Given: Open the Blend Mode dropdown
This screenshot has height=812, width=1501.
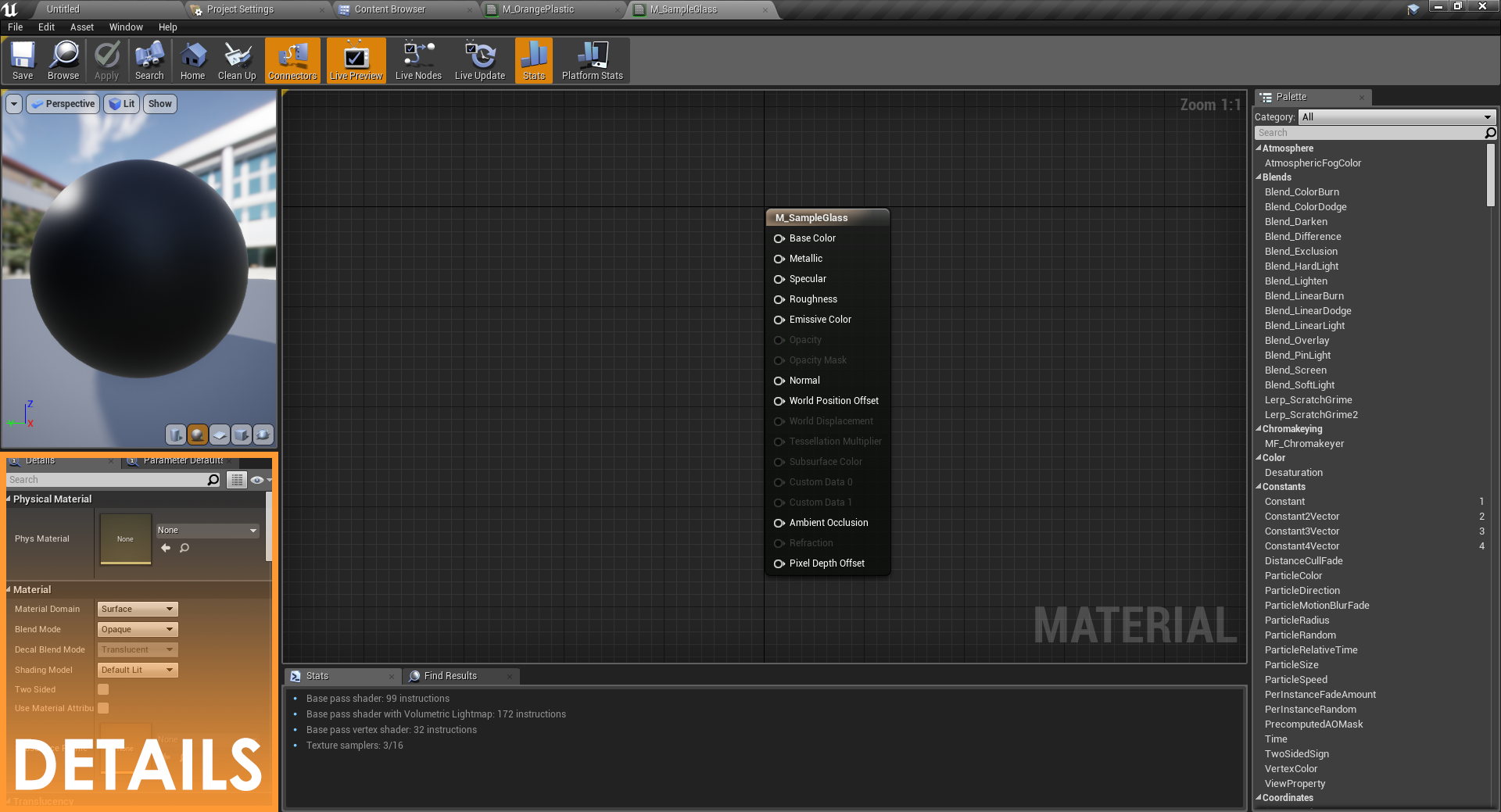Looking at the screenshot, I should 138,629.
